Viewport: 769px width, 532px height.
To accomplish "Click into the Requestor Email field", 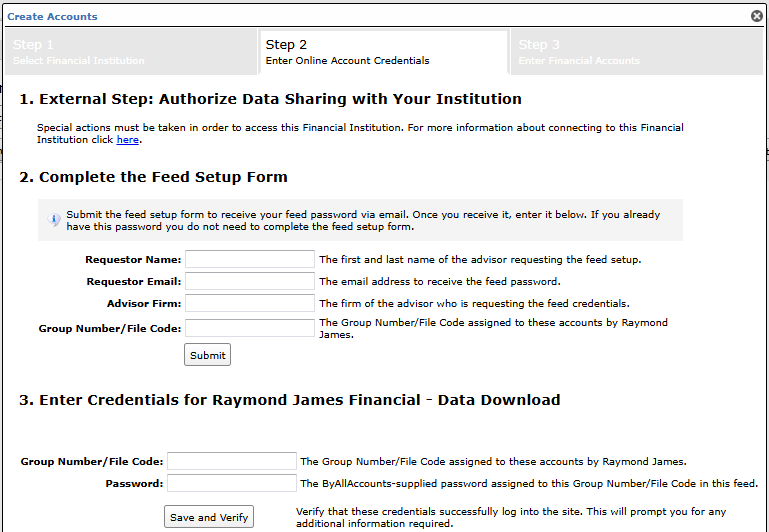I will [250, 281].
